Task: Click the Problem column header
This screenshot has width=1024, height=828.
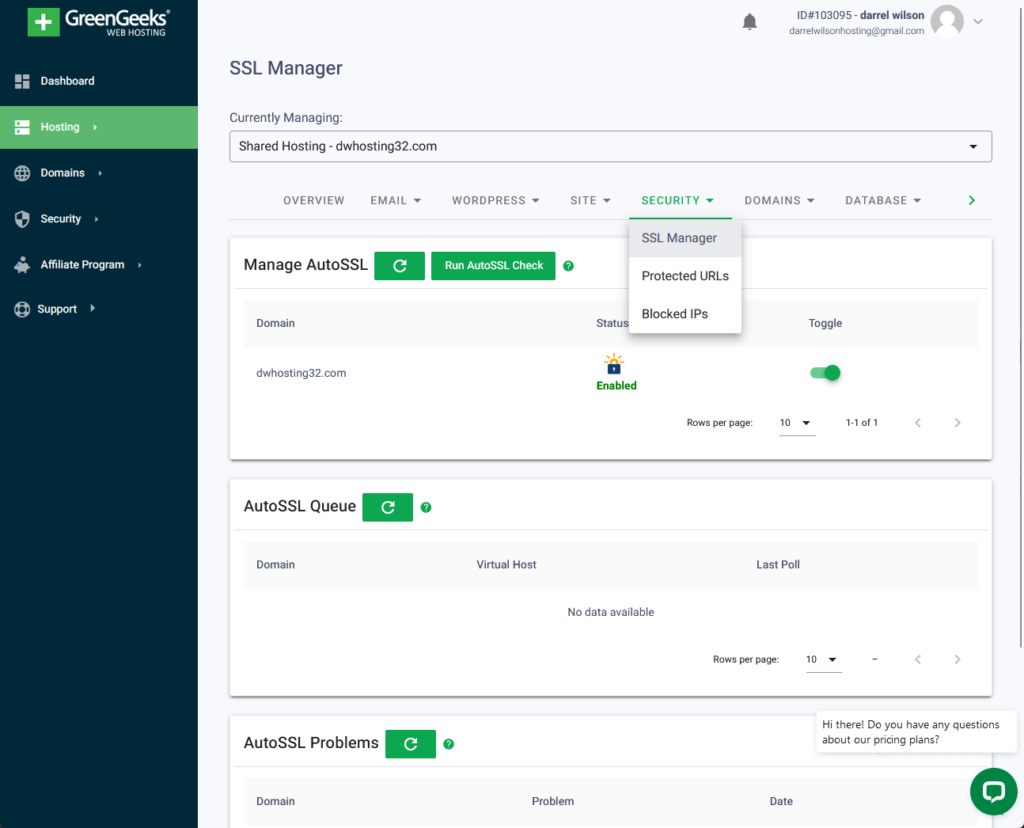Action: coord(552,801)
